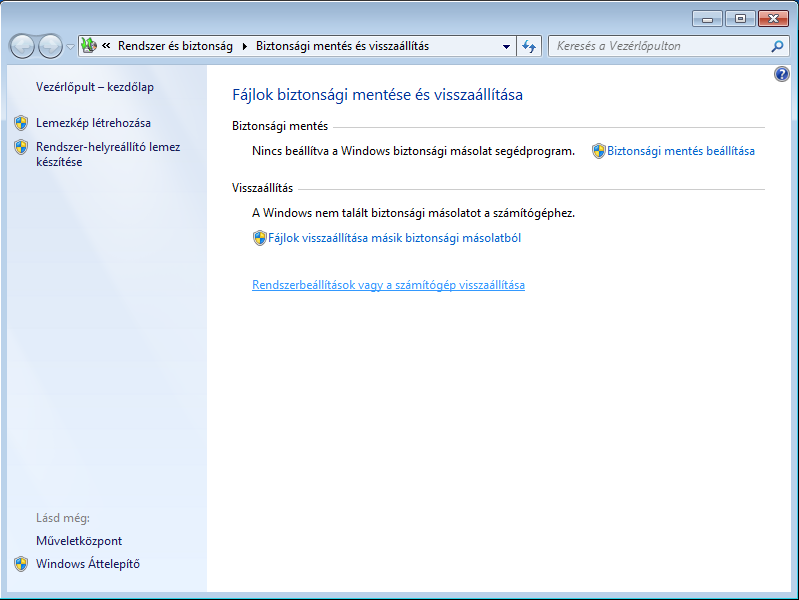Click the Fájlok biztonsági mentése és visszaállítása heading

click(378, 95)
